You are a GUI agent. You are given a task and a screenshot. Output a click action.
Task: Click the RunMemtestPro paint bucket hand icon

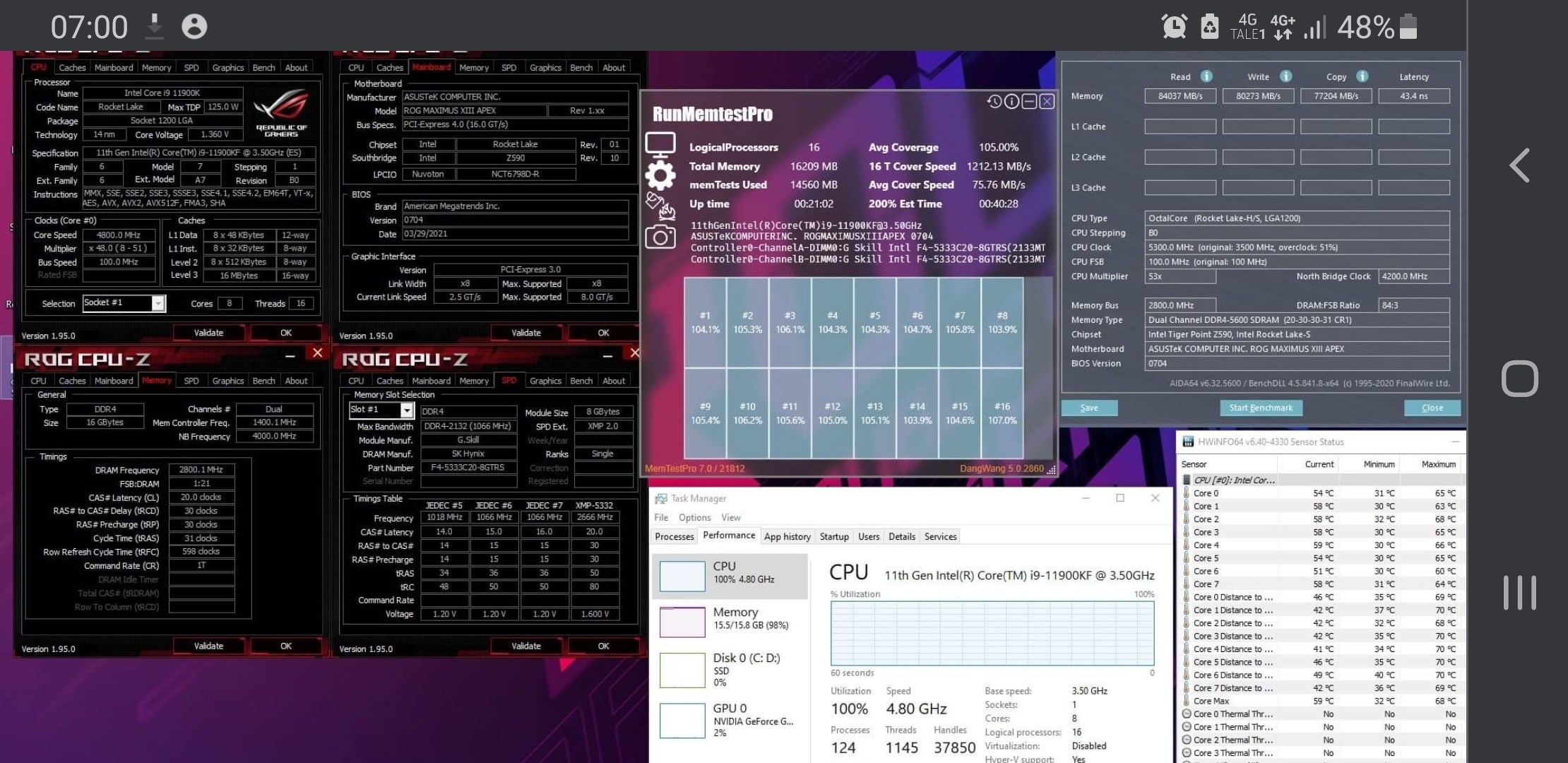tap(660, 206)
